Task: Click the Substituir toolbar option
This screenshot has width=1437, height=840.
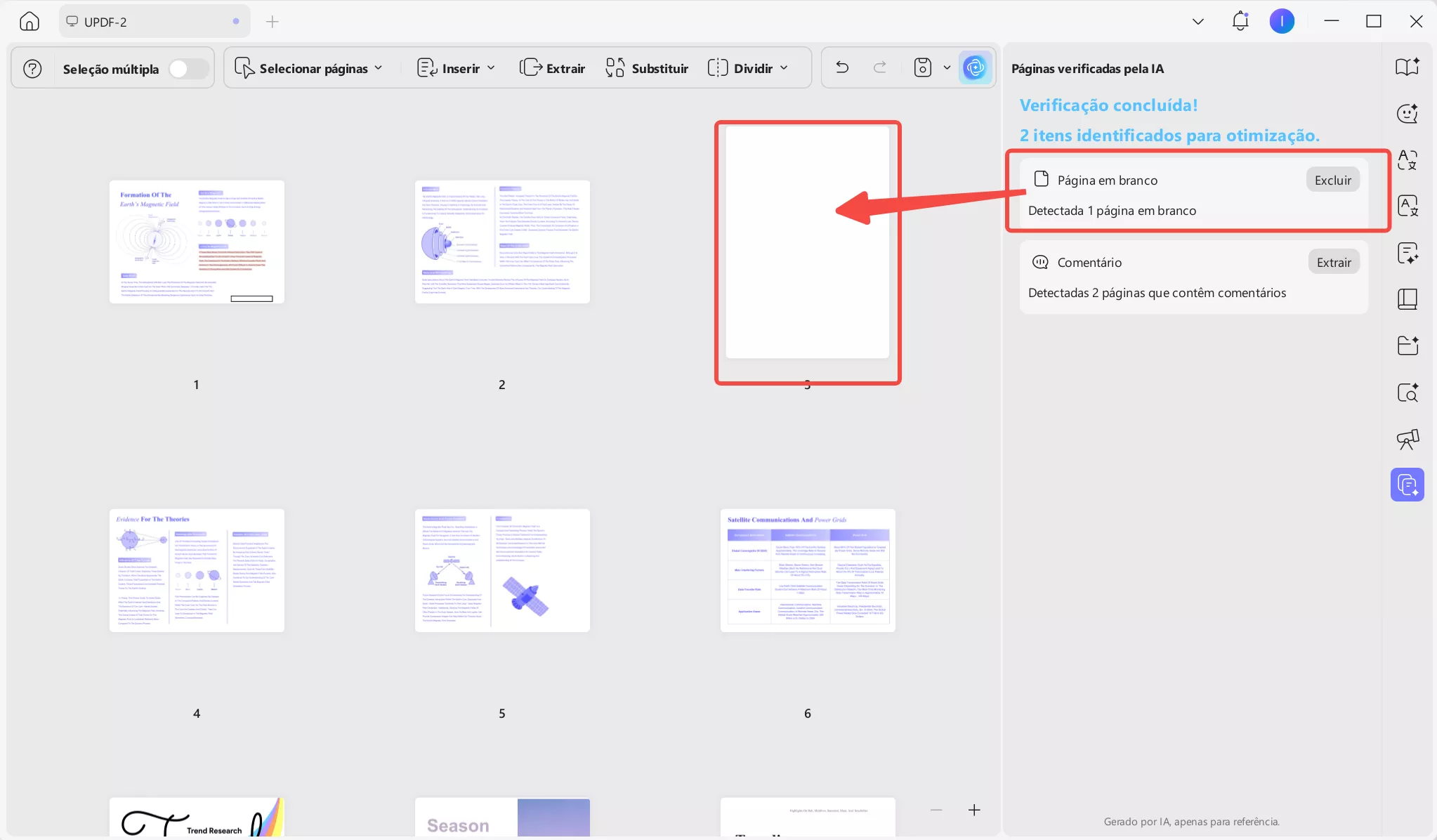Action: pyautogui.click(x=647, y=68)
